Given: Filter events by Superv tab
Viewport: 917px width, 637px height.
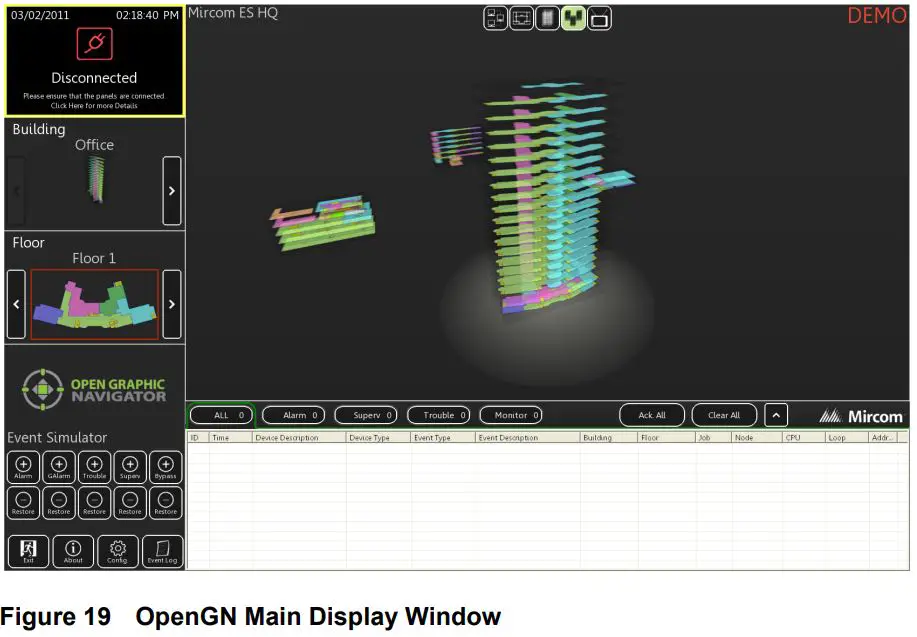Looking at the screenshot, I should pos(366,415).
